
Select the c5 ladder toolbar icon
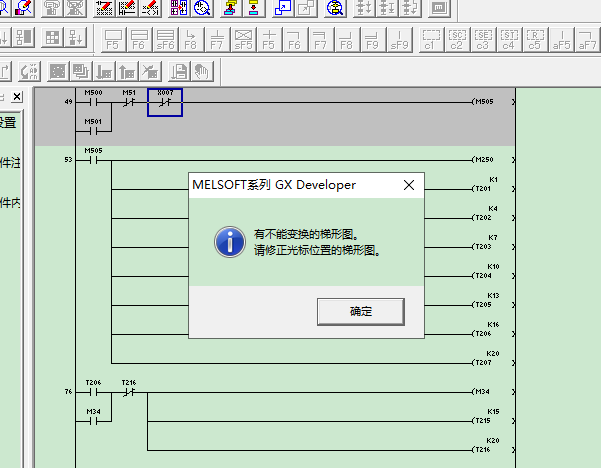click(534, 40)
